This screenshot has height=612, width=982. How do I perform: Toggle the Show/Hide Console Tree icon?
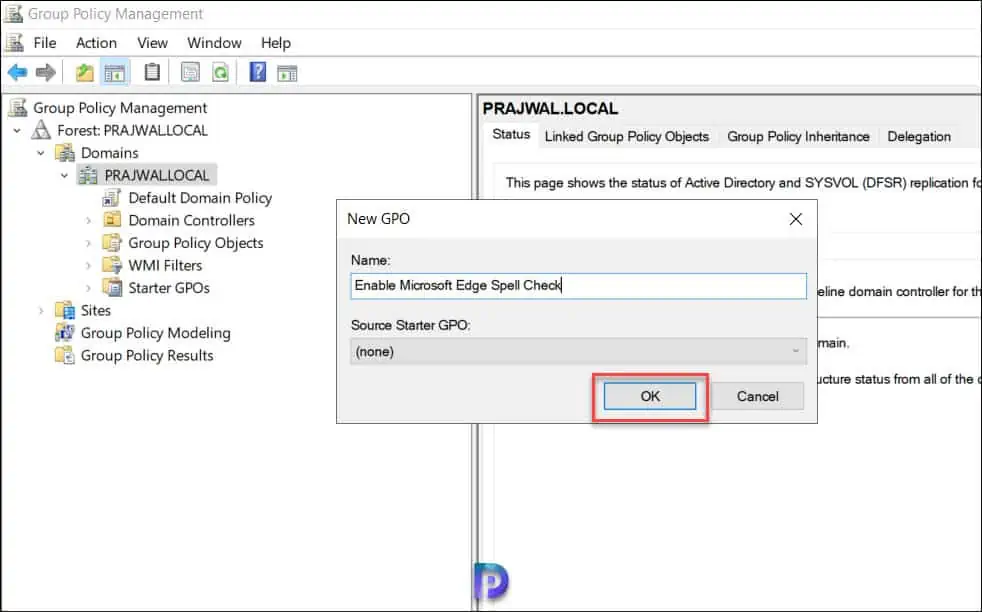click(x=115, y=73)
